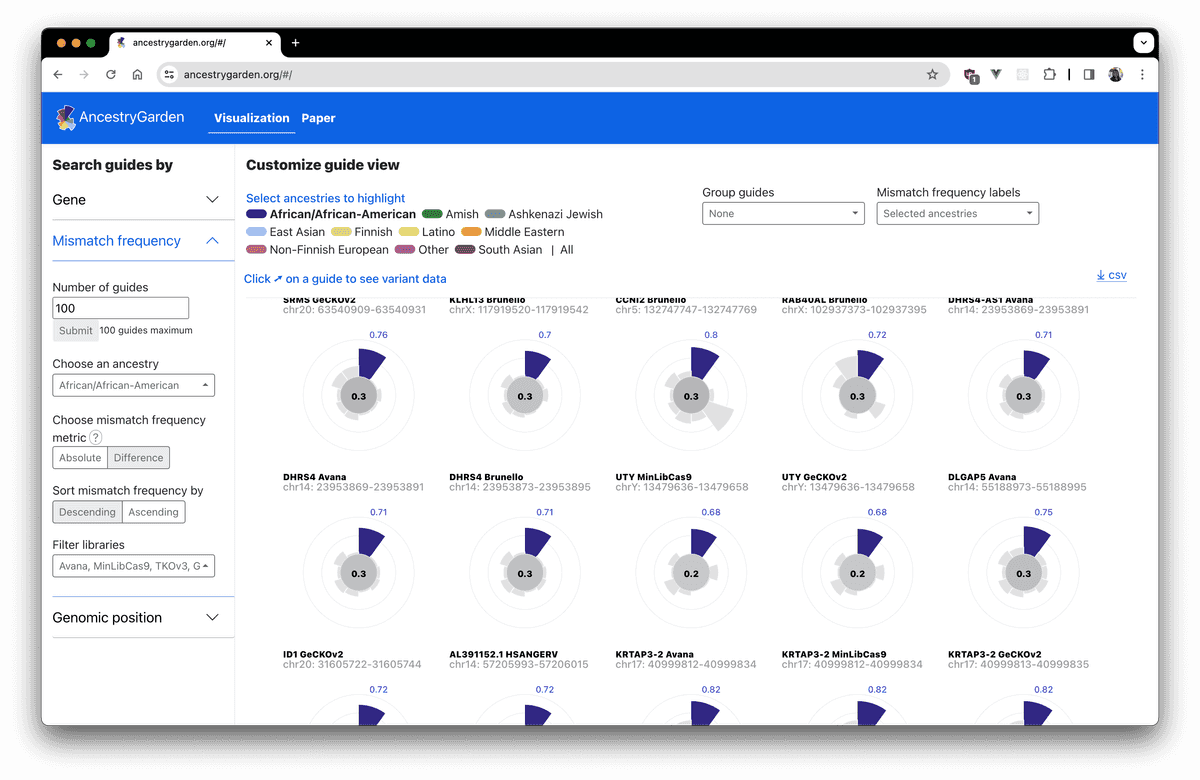The width and height of the screenshot is (1200, 780).
Task: Click the AncestryGarden logo icon
Action: pos(66,118)
